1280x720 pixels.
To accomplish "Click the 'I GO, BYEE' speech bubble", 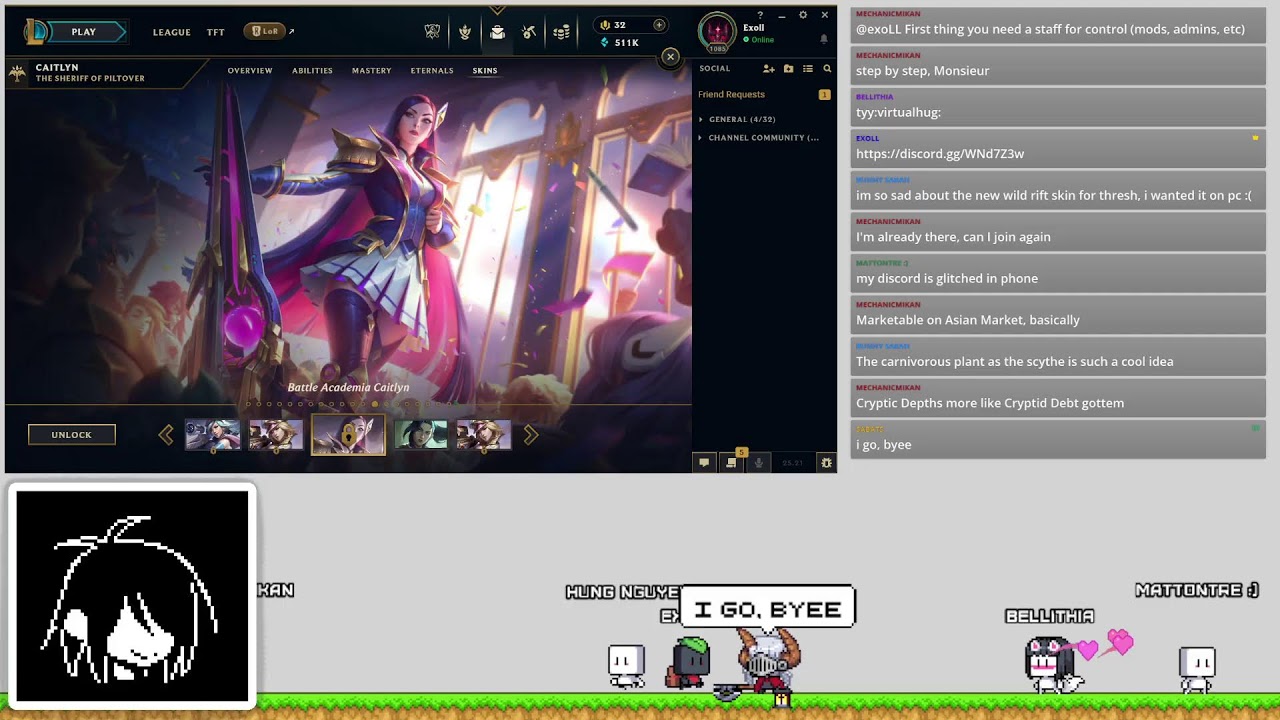I will [768, 608].
